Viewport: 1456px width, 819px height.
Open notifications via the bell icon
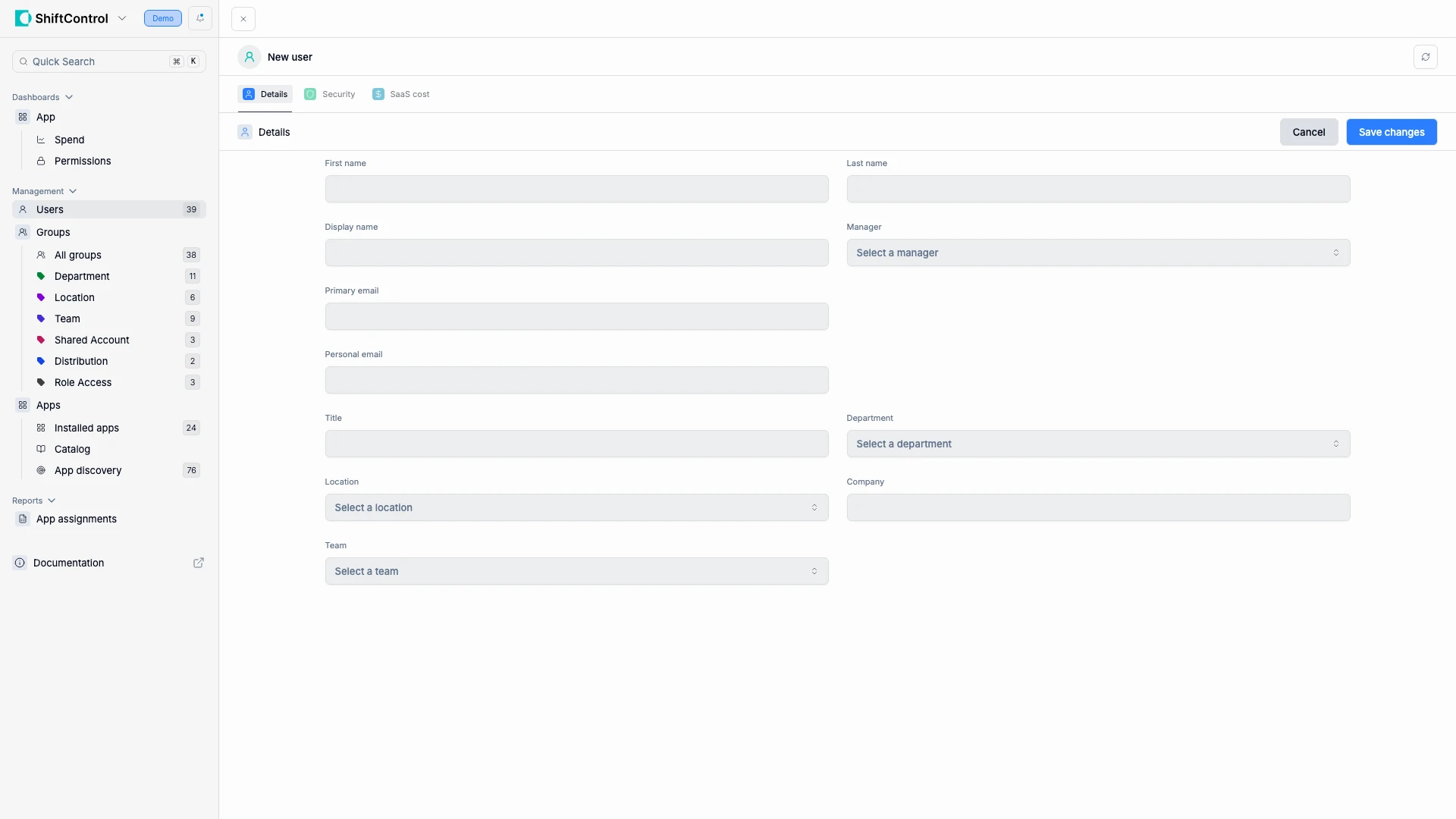point(199,18)
